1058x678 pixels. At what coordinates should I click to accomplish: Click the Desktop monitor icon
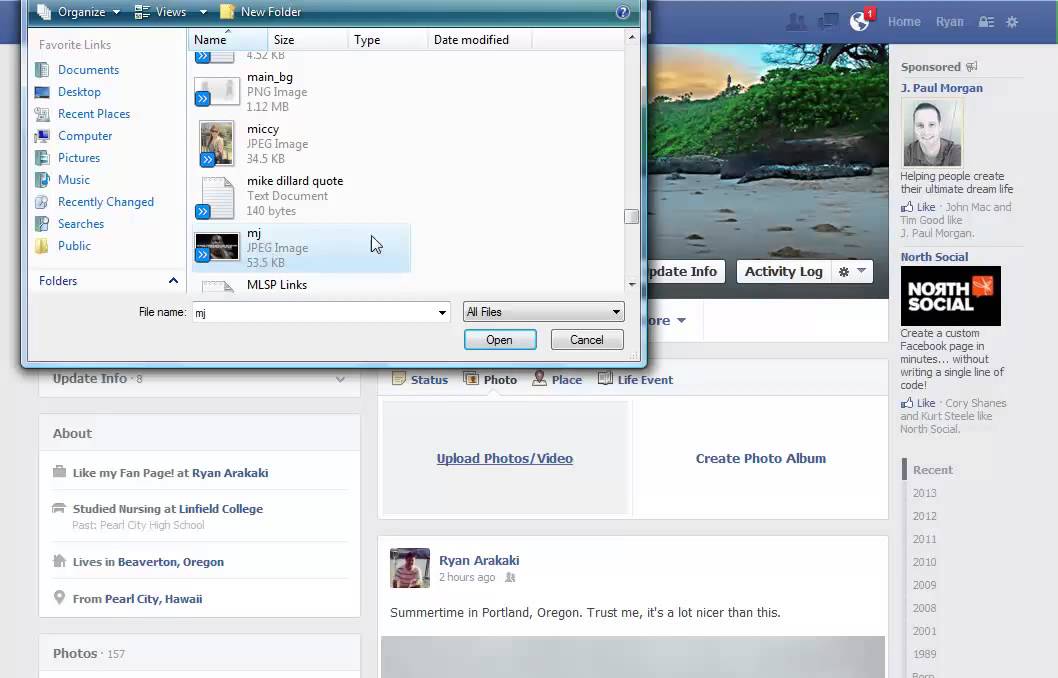42,92
